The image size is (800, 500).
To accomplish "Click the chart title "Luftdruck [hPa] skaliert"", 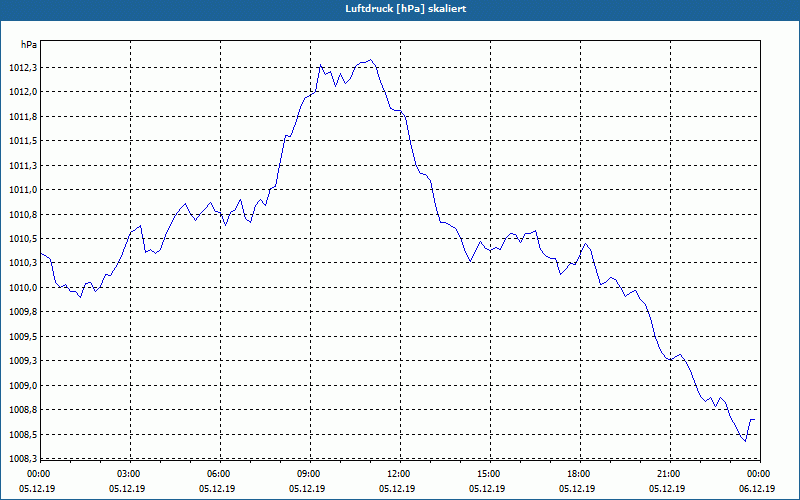I will (x=406, y=9).
